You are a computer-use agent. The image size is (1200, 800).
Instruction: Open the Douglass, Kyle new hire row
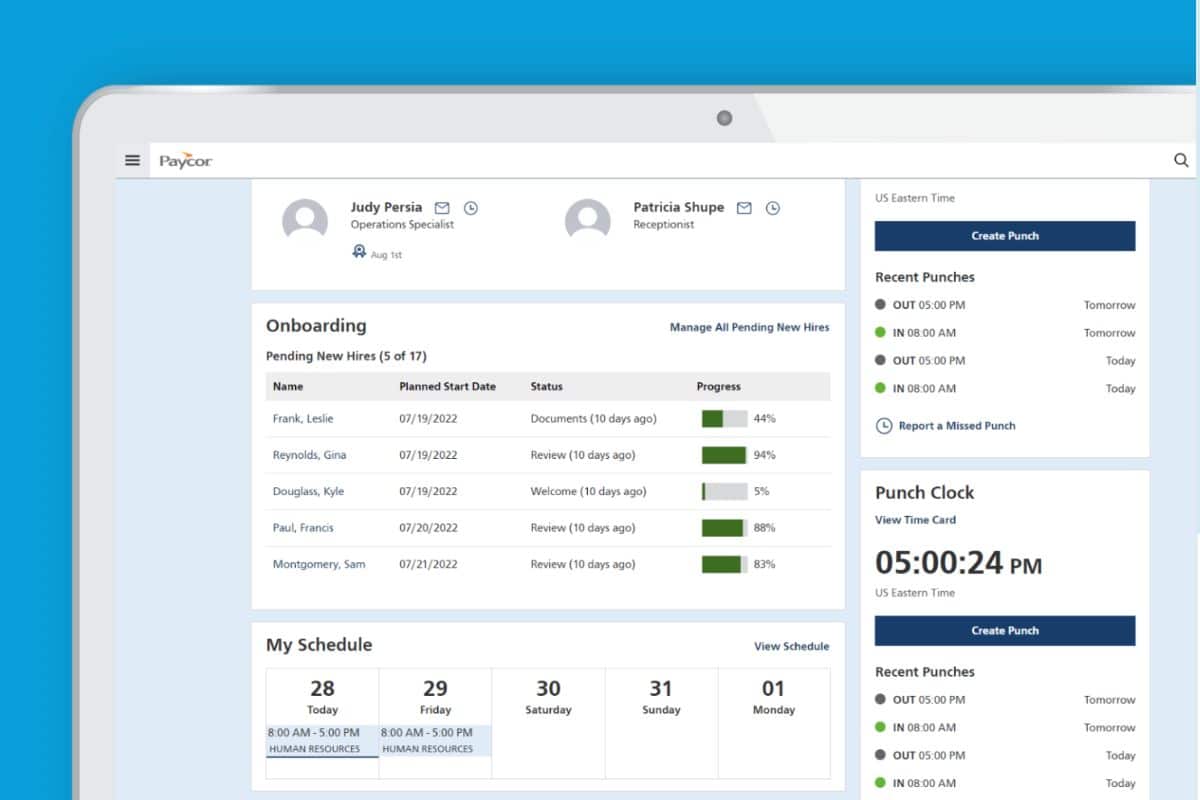(548, 492)
